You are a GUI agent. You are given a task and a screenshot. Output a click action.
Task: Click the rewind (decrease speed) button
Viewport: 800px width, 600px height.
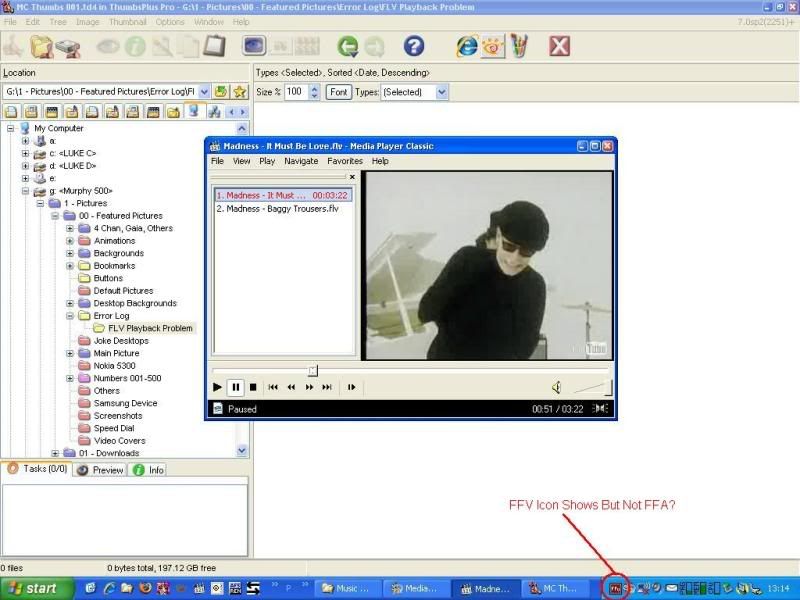(291, 387)
